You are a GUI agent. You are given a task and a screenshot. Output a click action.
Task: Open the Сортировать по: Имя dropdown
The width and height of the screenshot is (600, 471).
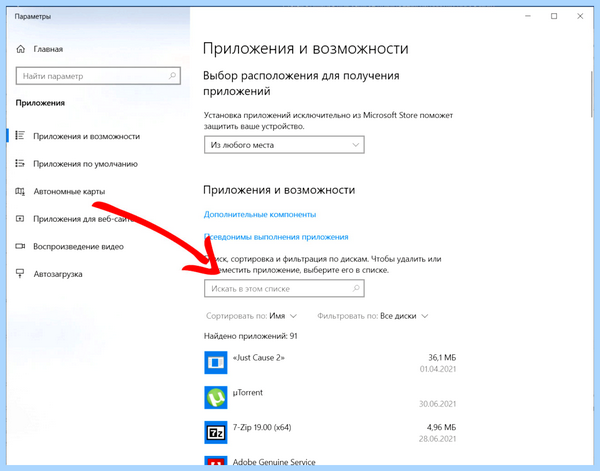tap(251, 316)
